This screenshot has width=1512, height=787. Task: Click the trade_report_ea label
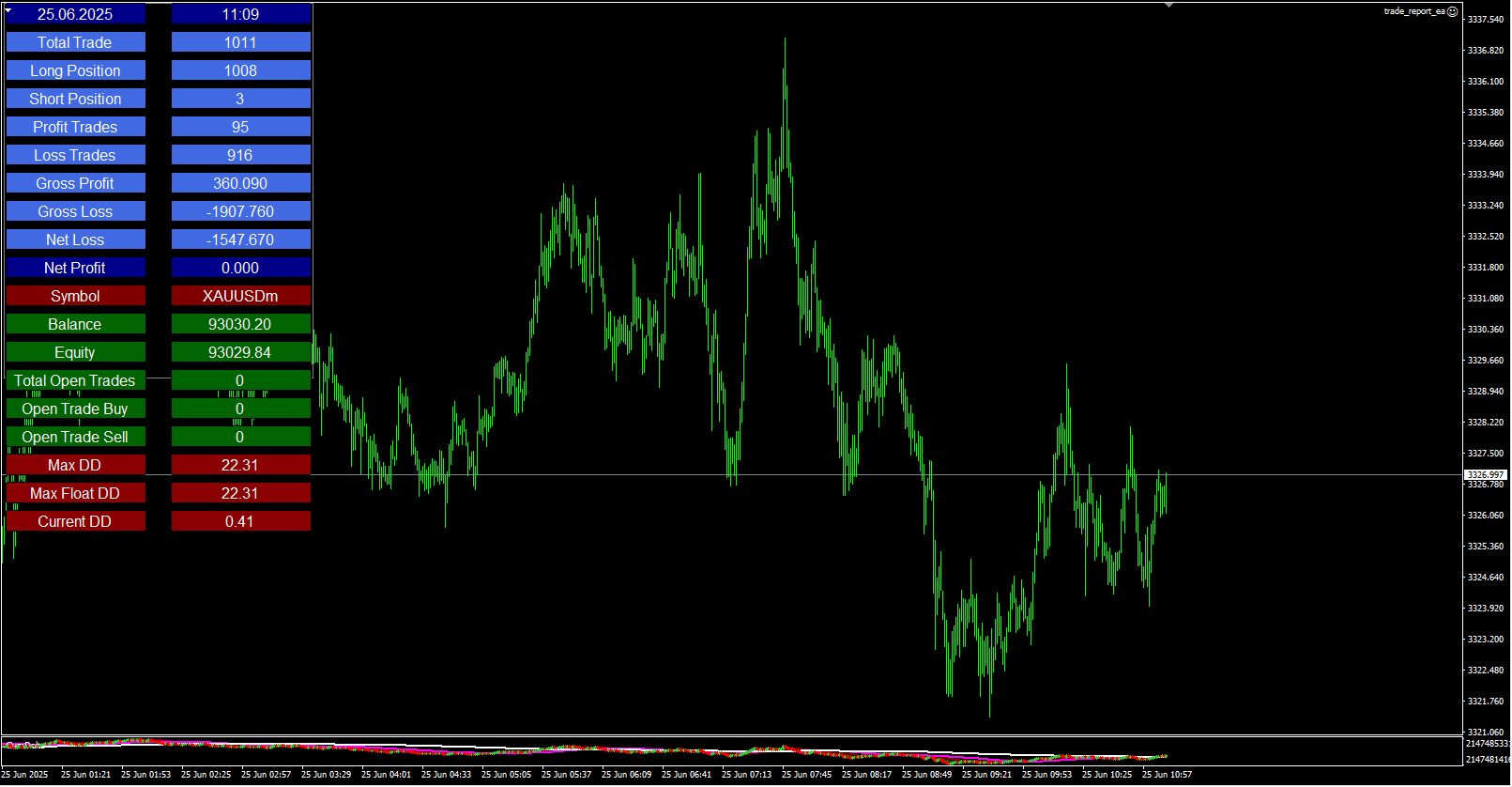[x=1414, y=11]
